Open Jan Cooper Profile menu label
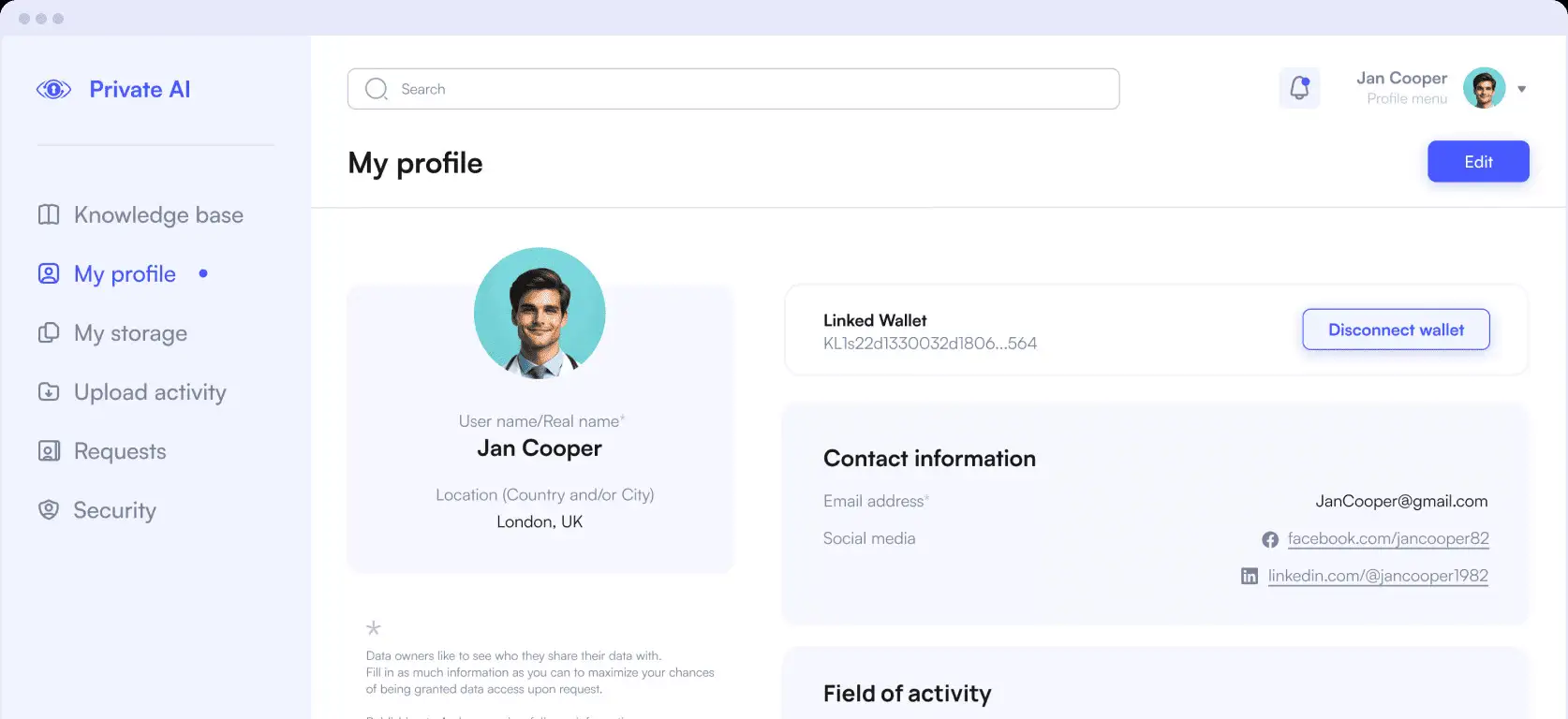 (x=1402, y=88)
